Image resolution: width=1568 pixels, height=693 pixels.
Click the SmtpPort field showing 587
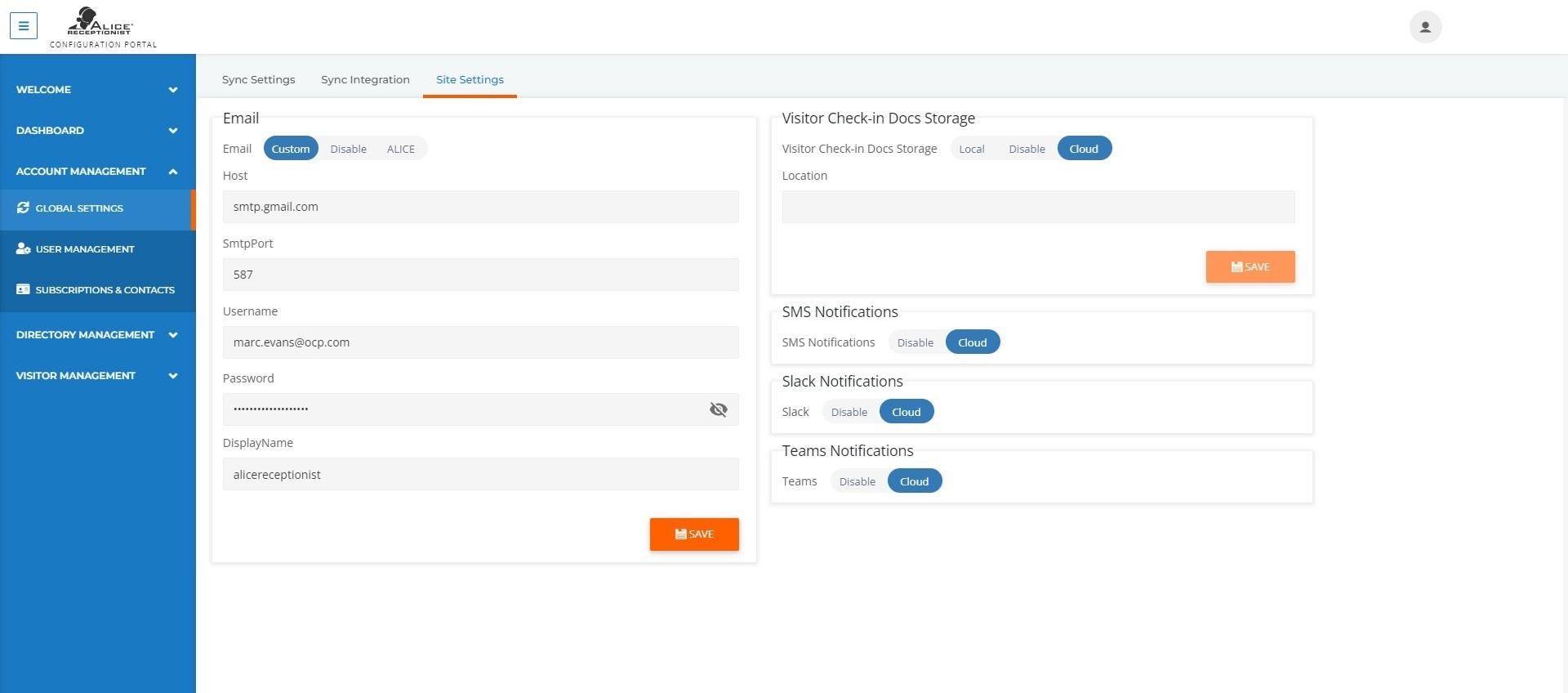[480, 275]
